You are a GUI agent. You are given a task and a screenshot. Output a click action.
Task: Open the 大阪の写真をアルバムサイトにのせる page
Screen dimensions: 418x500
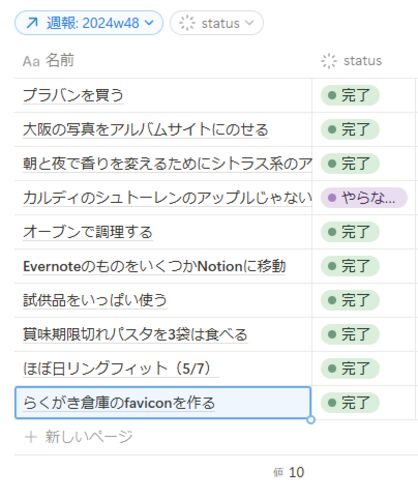[x=146, y=130]
